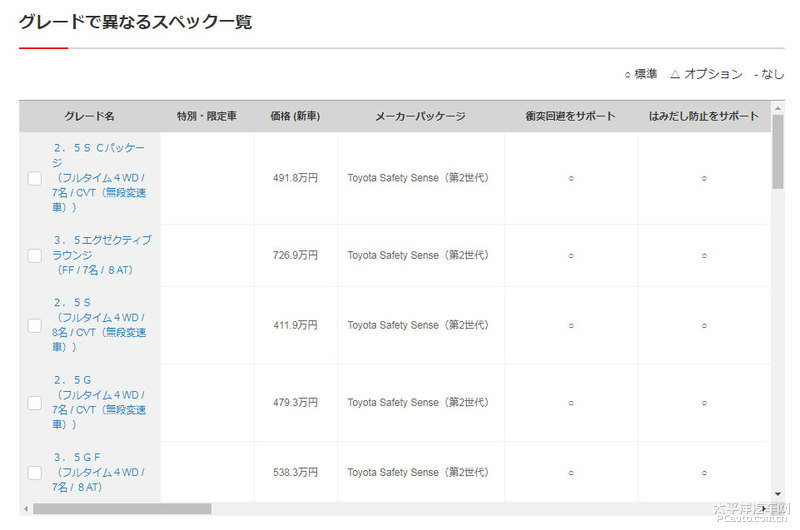
Task: Click the 価格 (新車) column header
Action: [295, 117]
